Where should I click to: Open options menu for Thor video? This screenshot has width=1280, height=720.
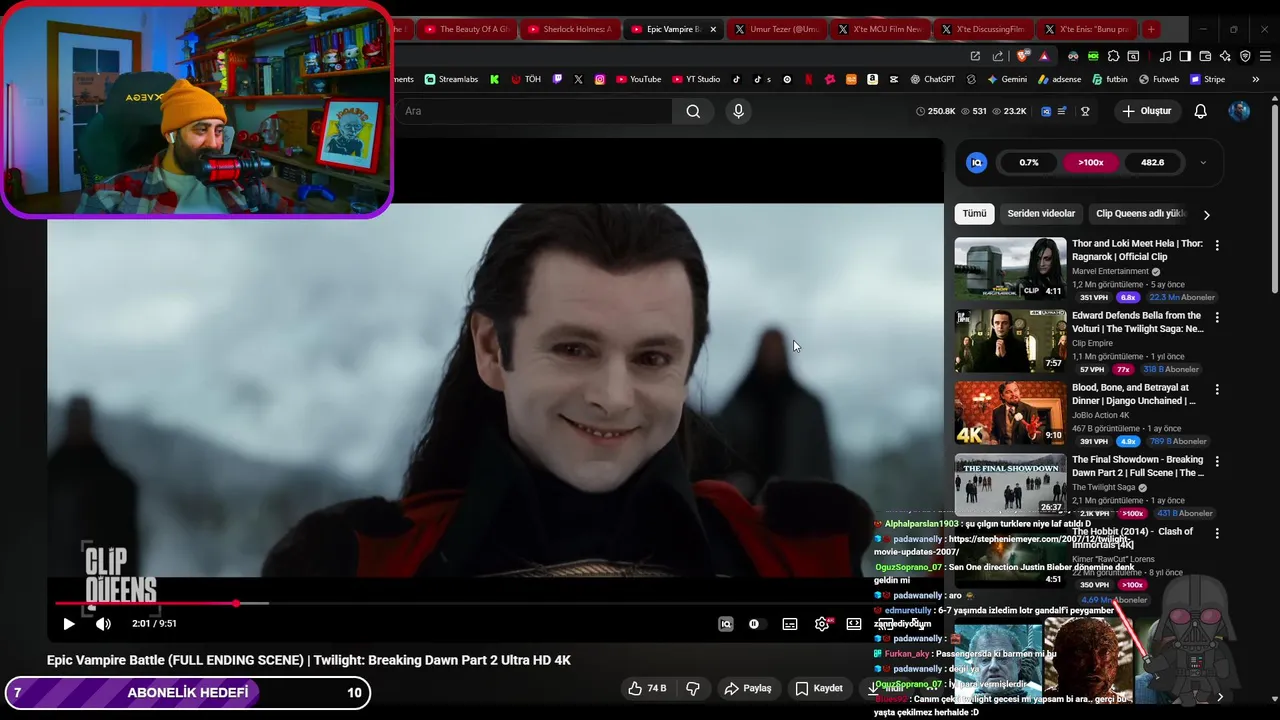pyautogui.click(x=1217, y=245)
